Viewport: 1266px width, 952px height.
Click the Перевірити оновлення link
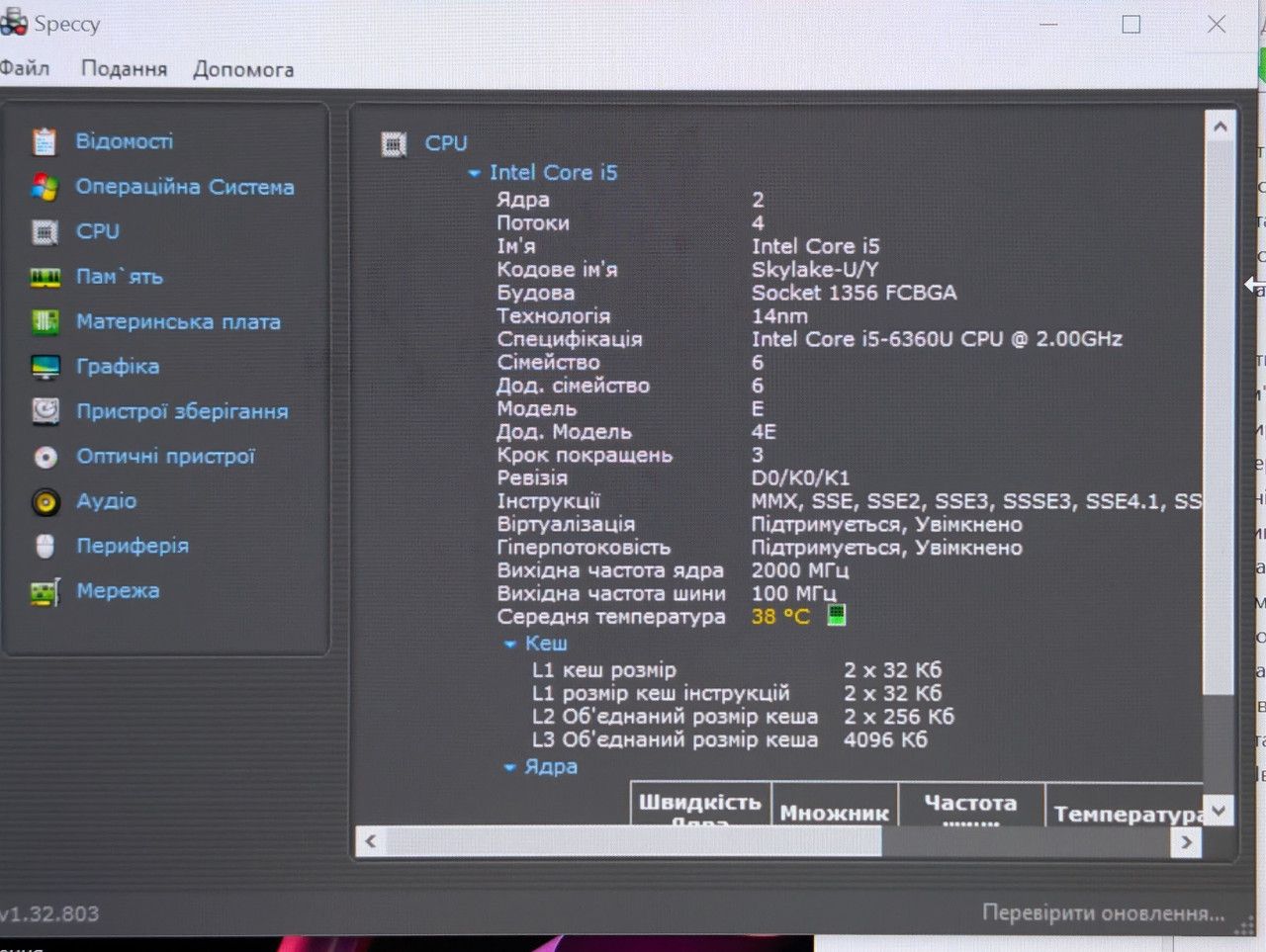click(1103, 912)
